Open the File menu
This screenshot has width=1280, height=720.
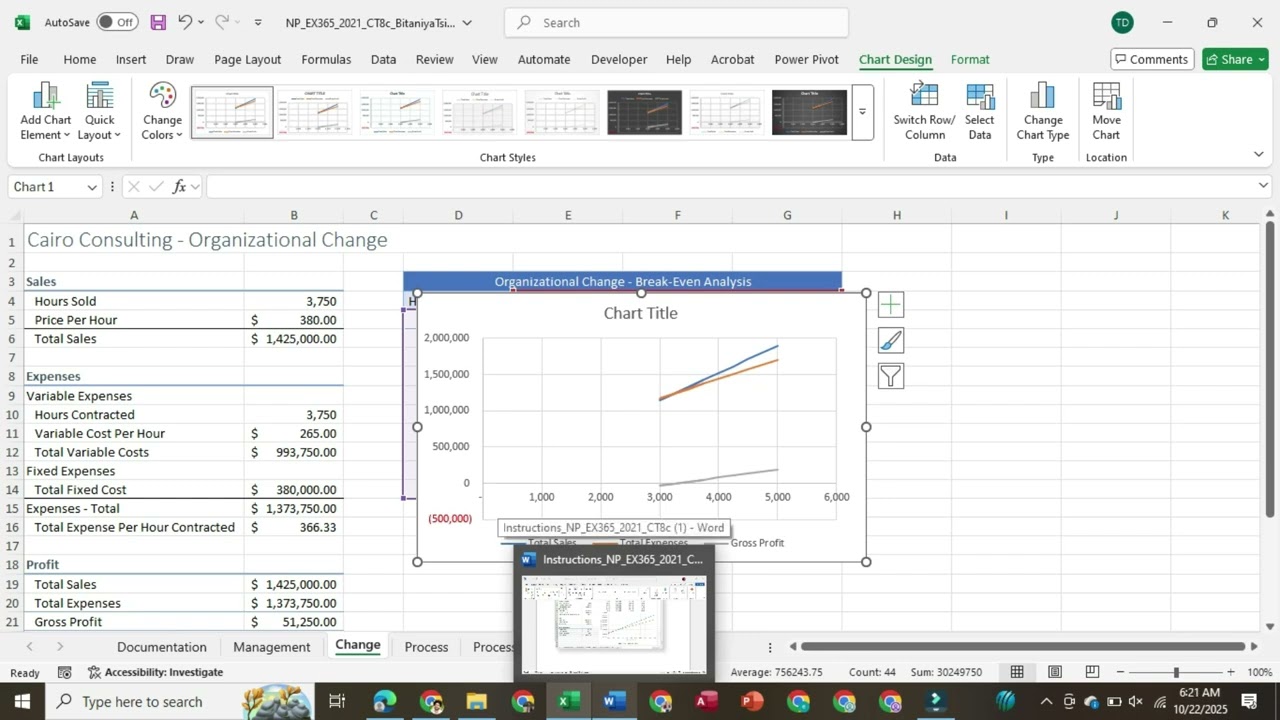click(x=29, y=59)
